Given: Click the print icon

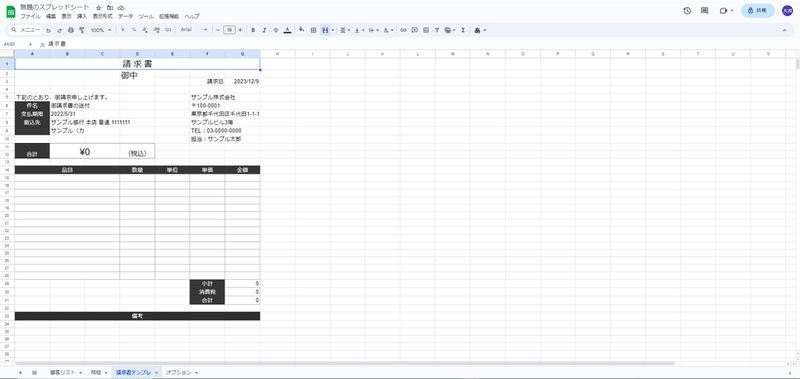Looking at the screenshot, I should tap(71, 30).
